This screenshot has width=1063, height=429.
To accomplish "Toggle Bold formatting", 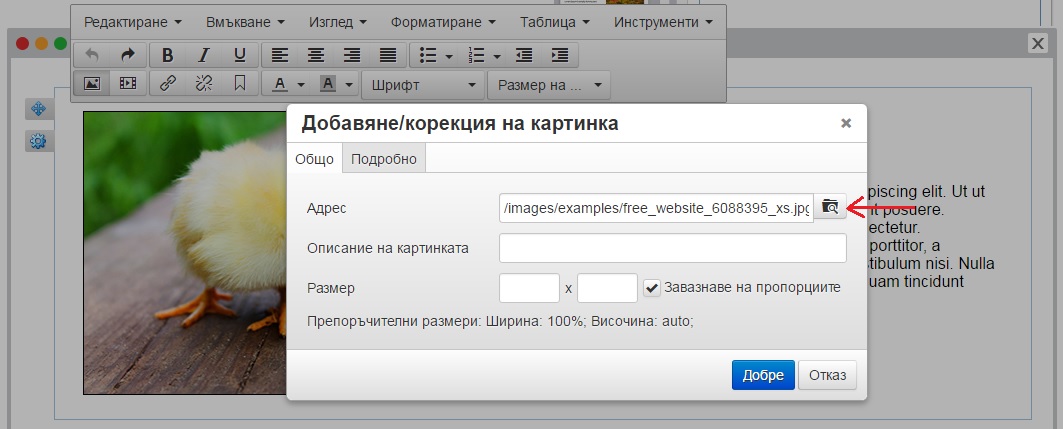I will [x=168, y=56].
